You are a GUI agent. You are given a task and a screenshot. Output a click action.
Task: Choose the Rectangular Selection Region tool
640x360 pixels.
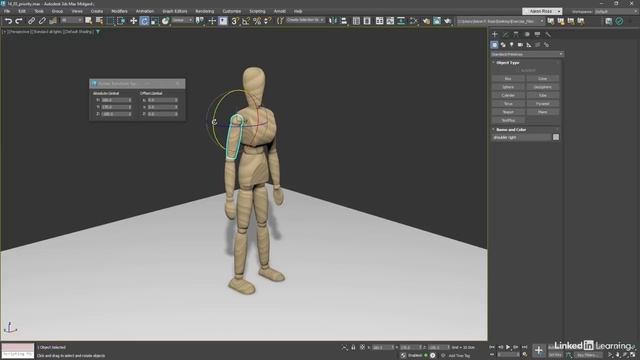(x=110, y=21)
